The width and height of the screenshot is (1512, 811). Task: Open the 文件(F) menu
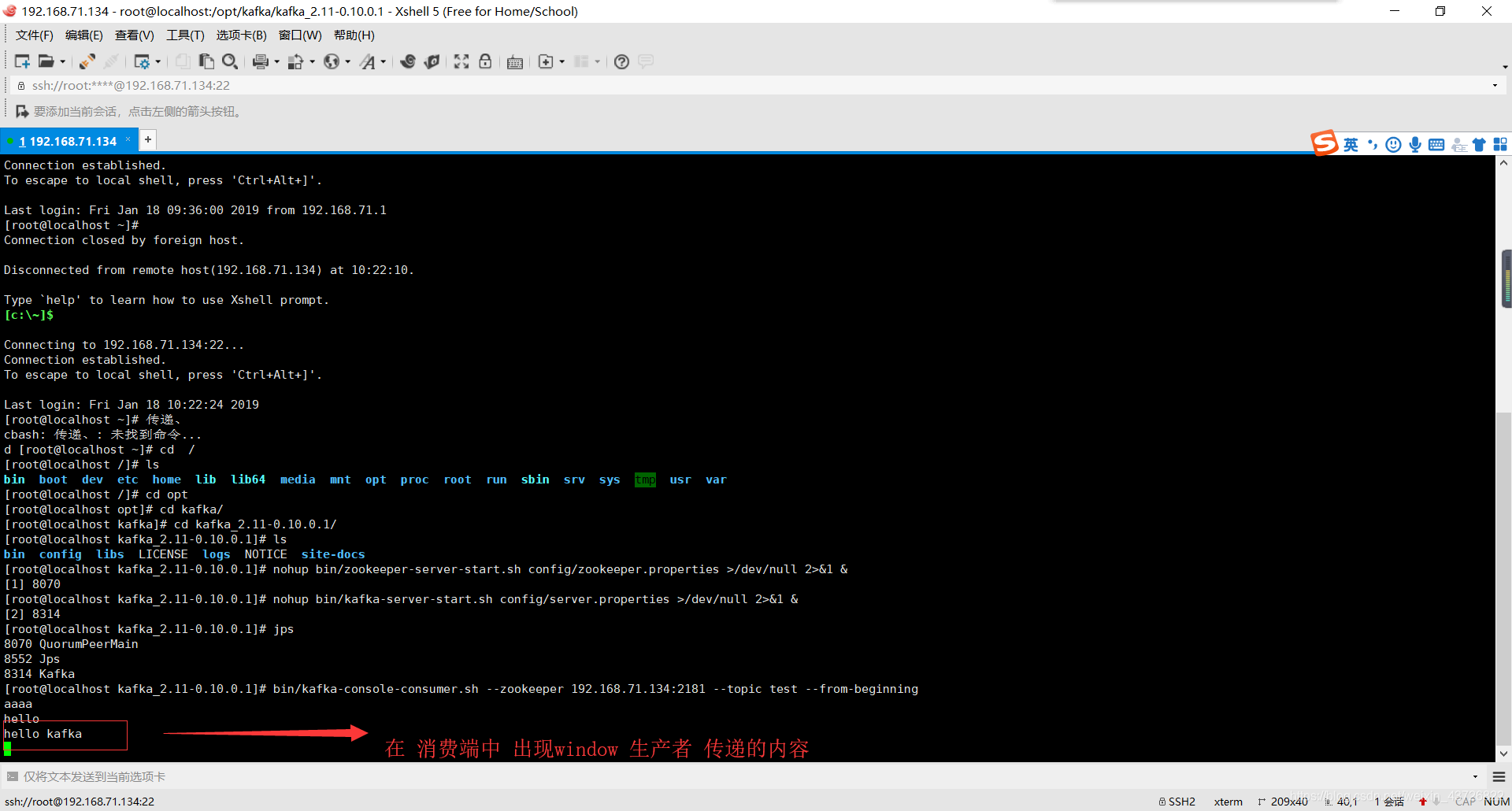pos(35,35)
